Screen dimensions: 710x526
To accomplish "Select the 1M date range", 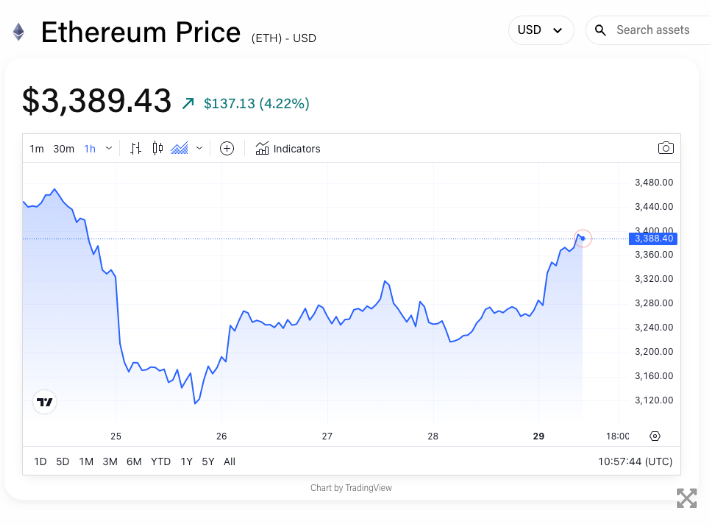I will point(86,461).
